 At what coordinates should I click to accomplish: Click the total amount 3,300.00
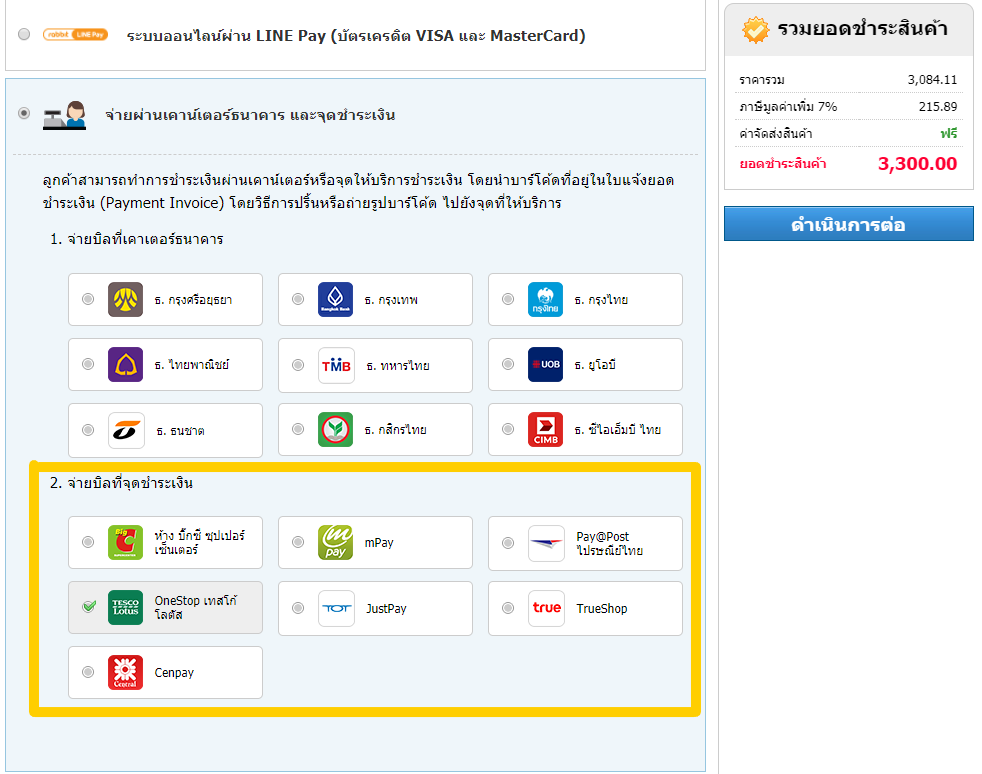917,163
